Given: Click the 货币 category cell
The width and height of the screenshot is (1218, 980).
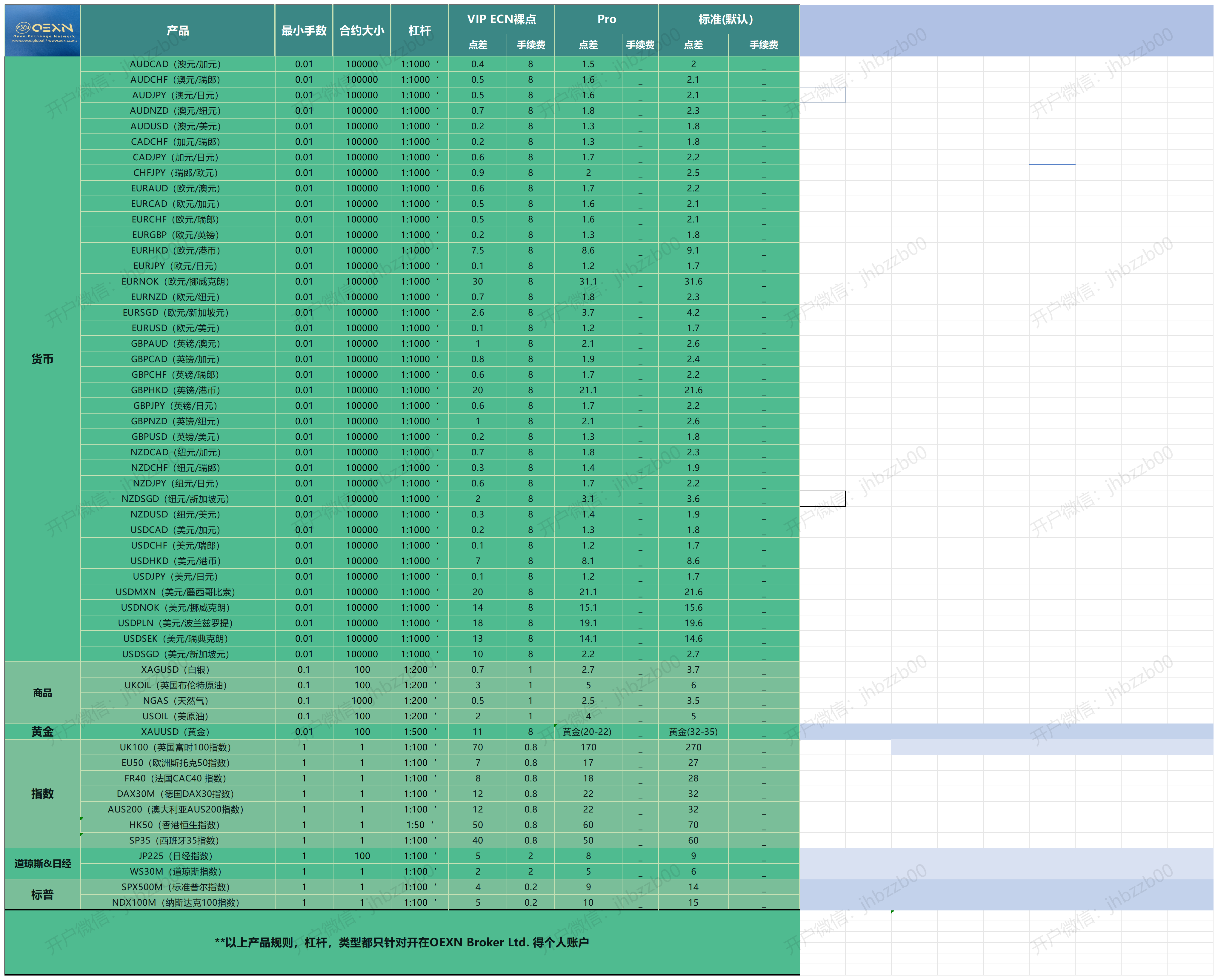Looking at the screenshot, I should tap(43, 359).
